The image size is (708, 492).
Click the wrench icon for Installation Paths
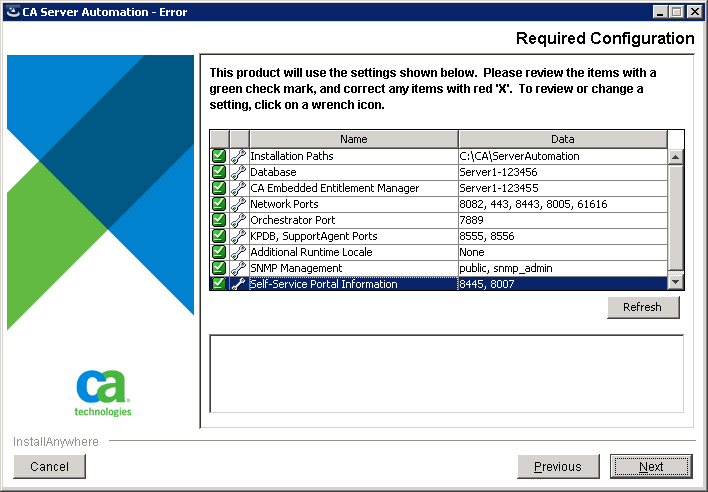point(238,156)
